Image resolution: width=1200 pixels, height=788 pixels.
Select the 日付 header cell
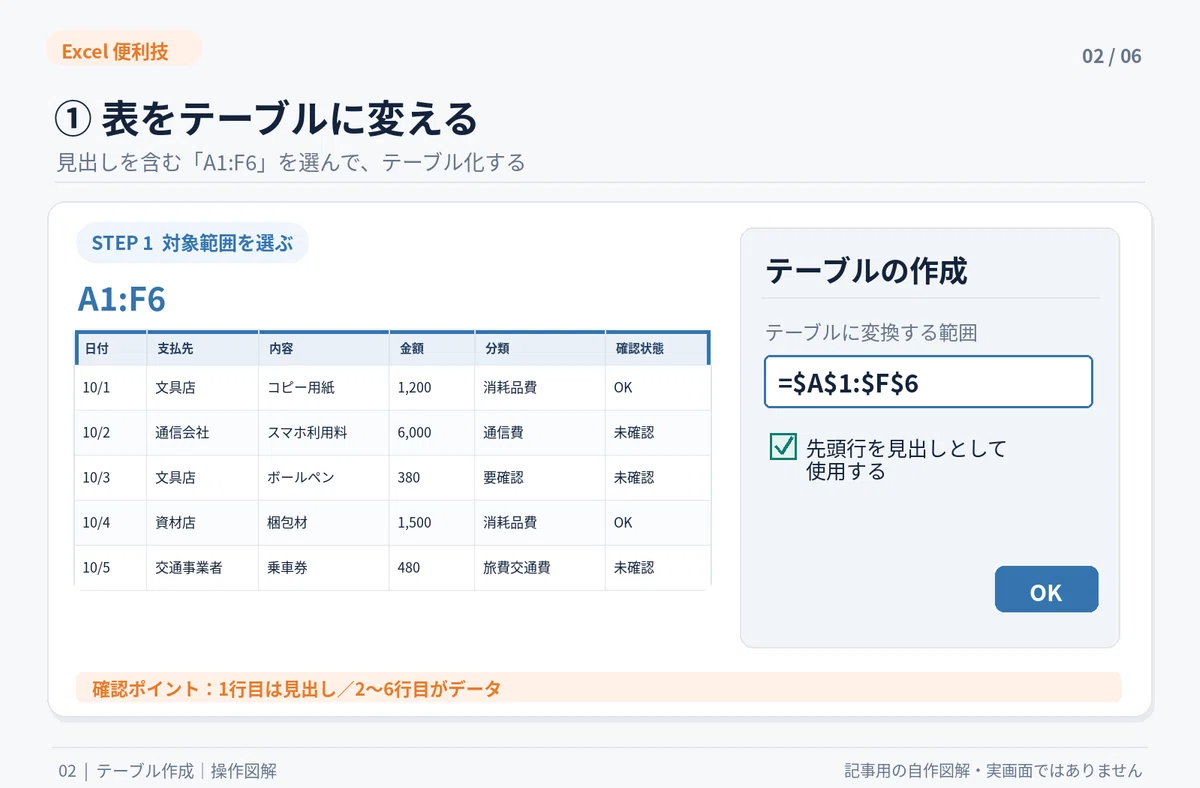112,349
